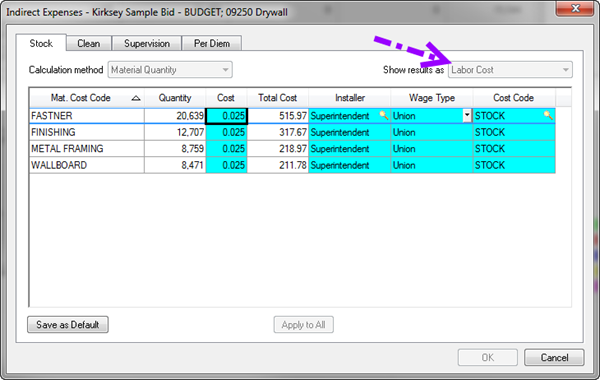Screen dimensions: 600x380
Task: Select STOCK cost code in FINISHING row
Action: [x=514, y=132]
